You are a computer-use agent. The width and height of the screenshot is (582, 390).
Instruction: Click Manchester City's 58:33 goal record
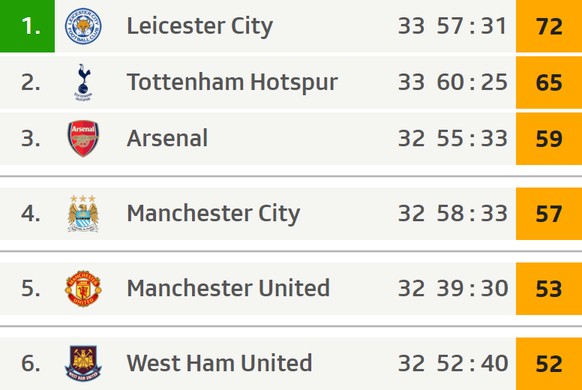472,214
